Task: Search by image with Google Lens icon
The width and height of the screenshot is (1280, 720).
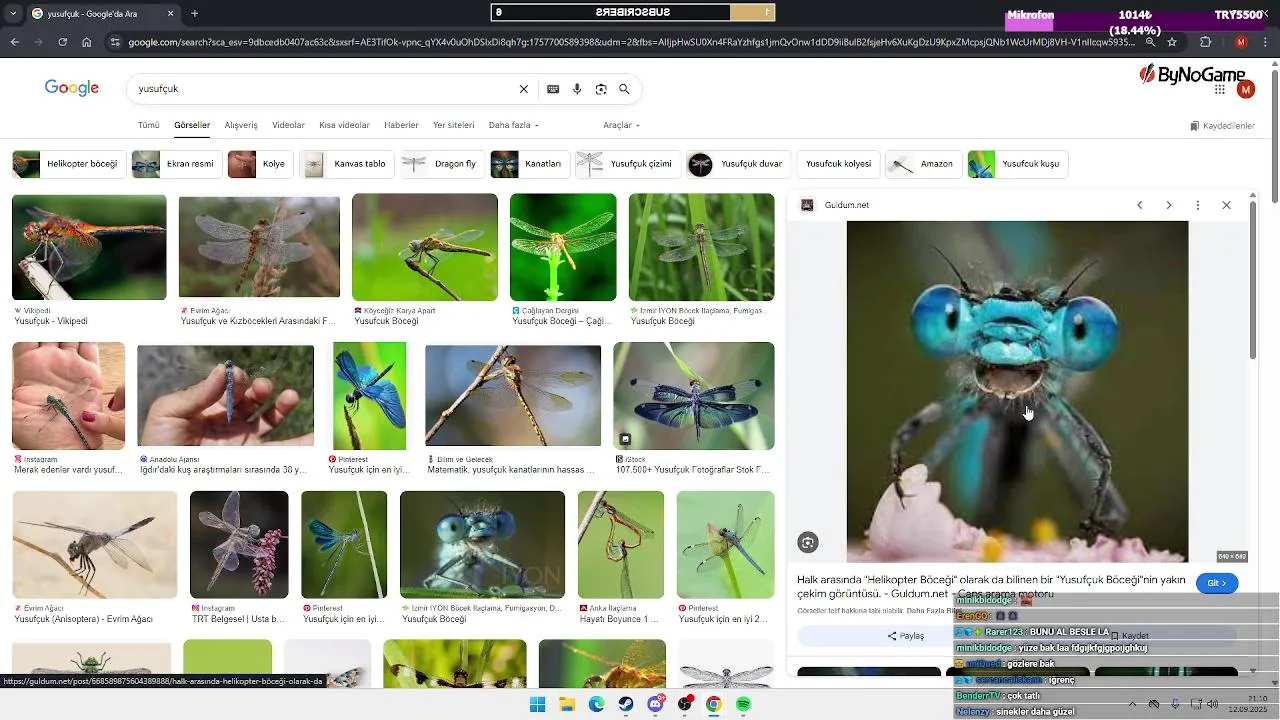Action: point(601,89)
